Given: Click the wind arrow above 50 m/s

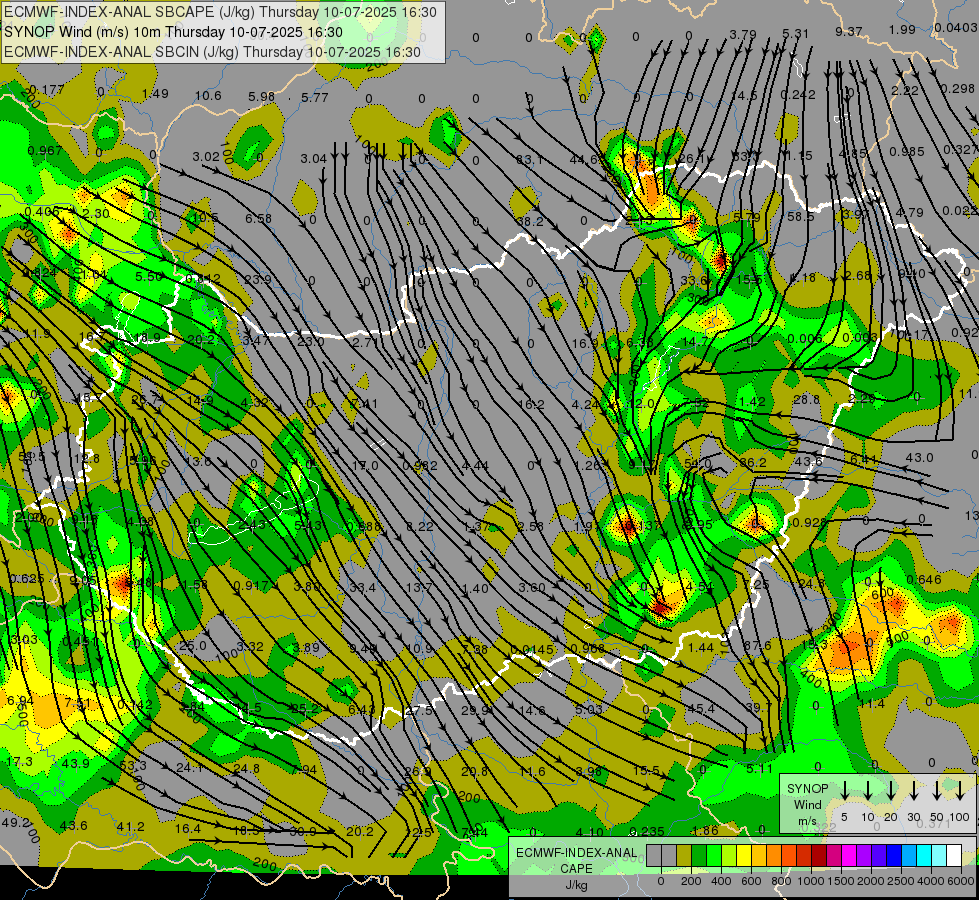Looking at the screenshot, I should click(937, 790).
